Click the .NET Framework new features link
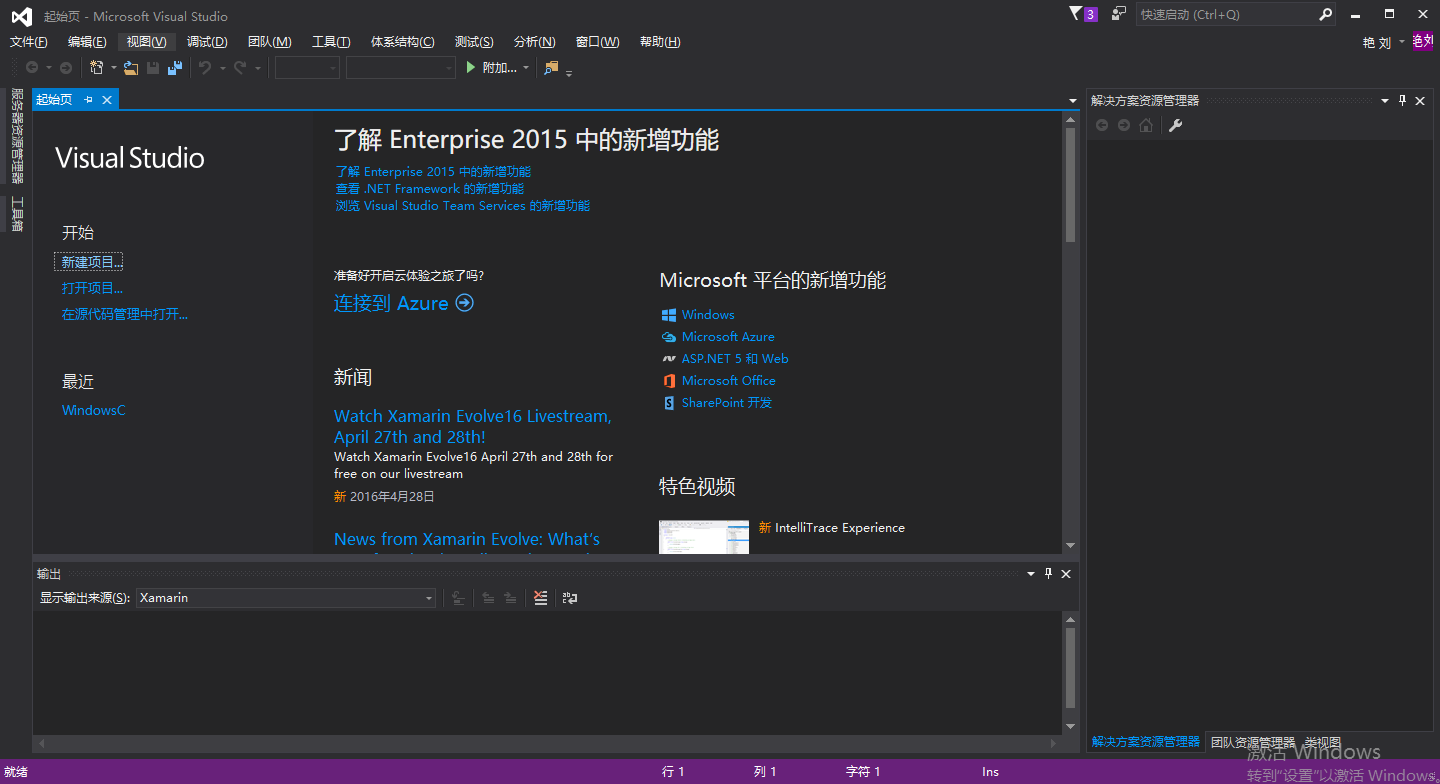This screenshot has width=1440, height=784. click(x=430, y=189)
